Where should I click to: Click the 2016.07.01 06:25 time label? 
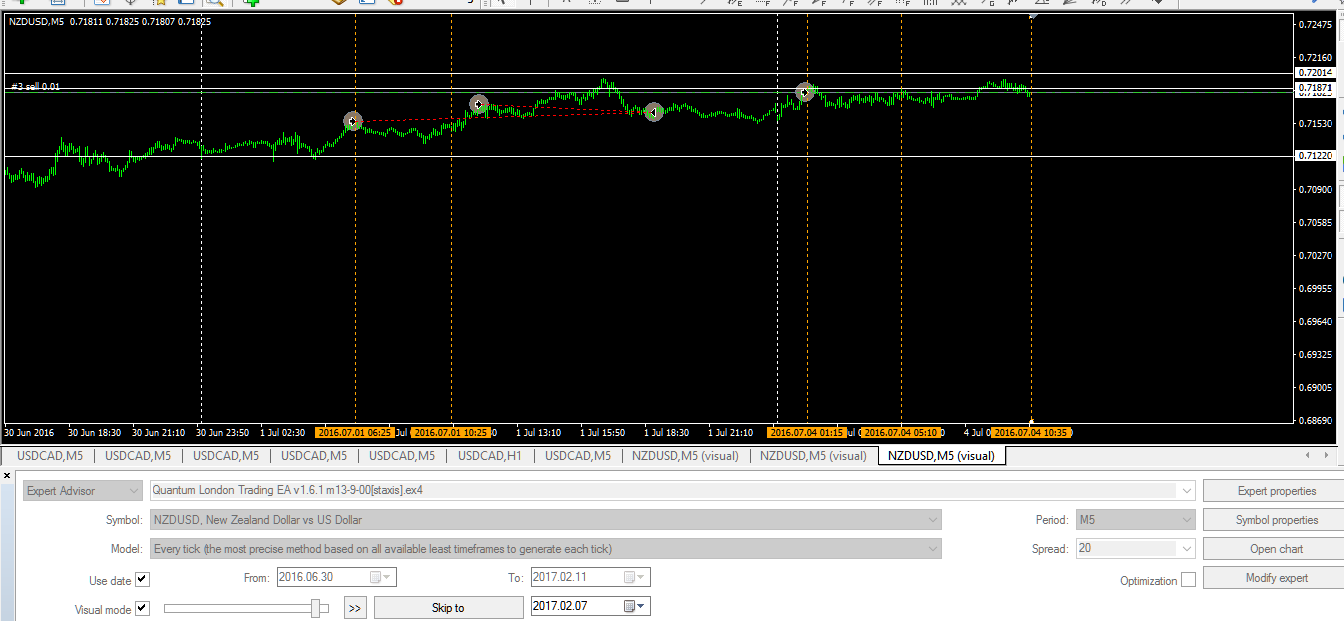click(354, 433)
